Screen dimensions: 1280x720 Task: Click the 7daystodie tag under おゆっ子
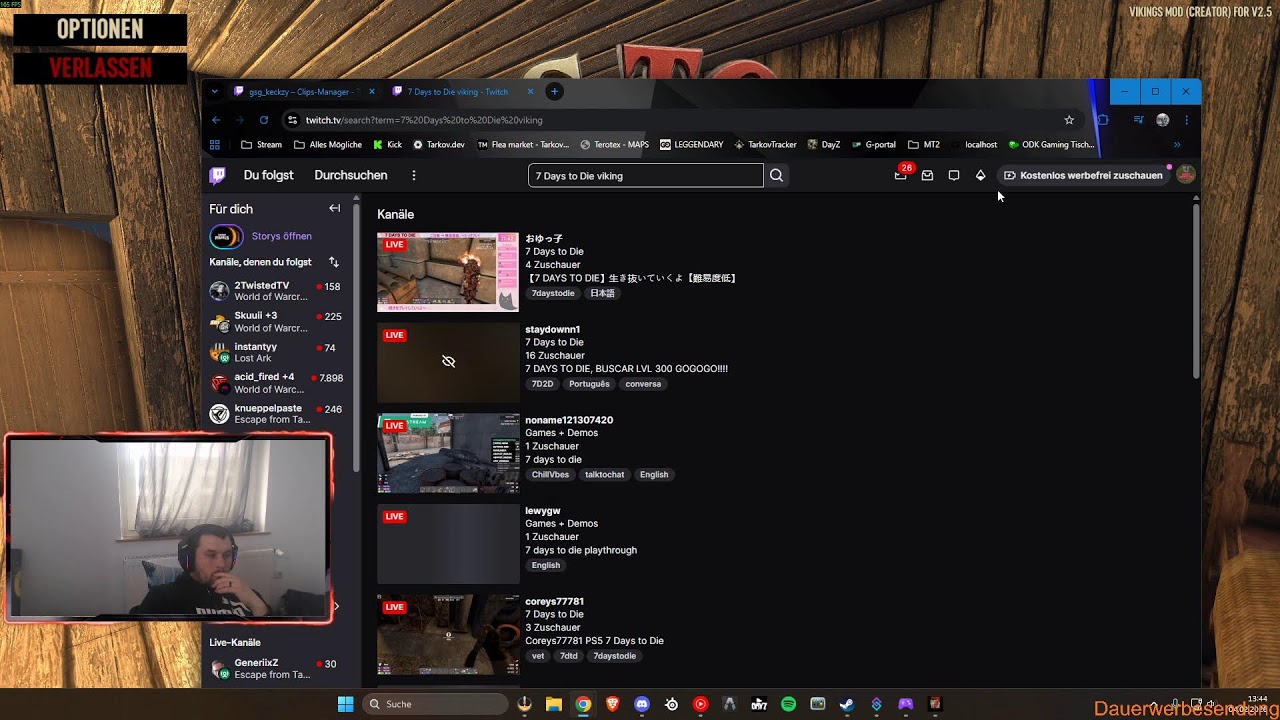pyautogui.click(x=553, y=294)
